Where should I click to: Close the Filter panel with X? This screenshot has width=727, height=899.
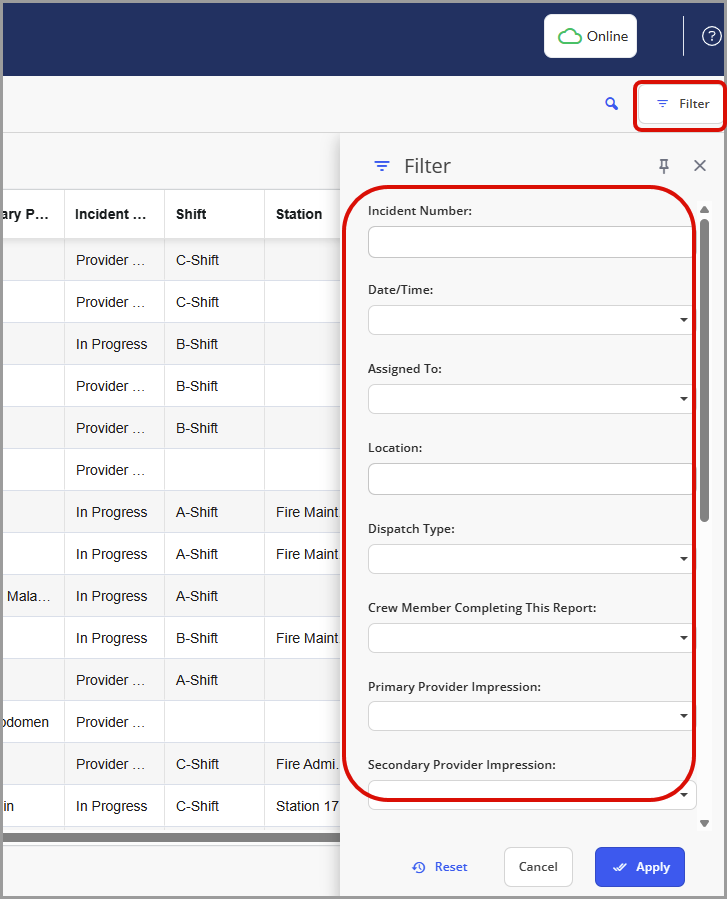click(x=699, y=166)
